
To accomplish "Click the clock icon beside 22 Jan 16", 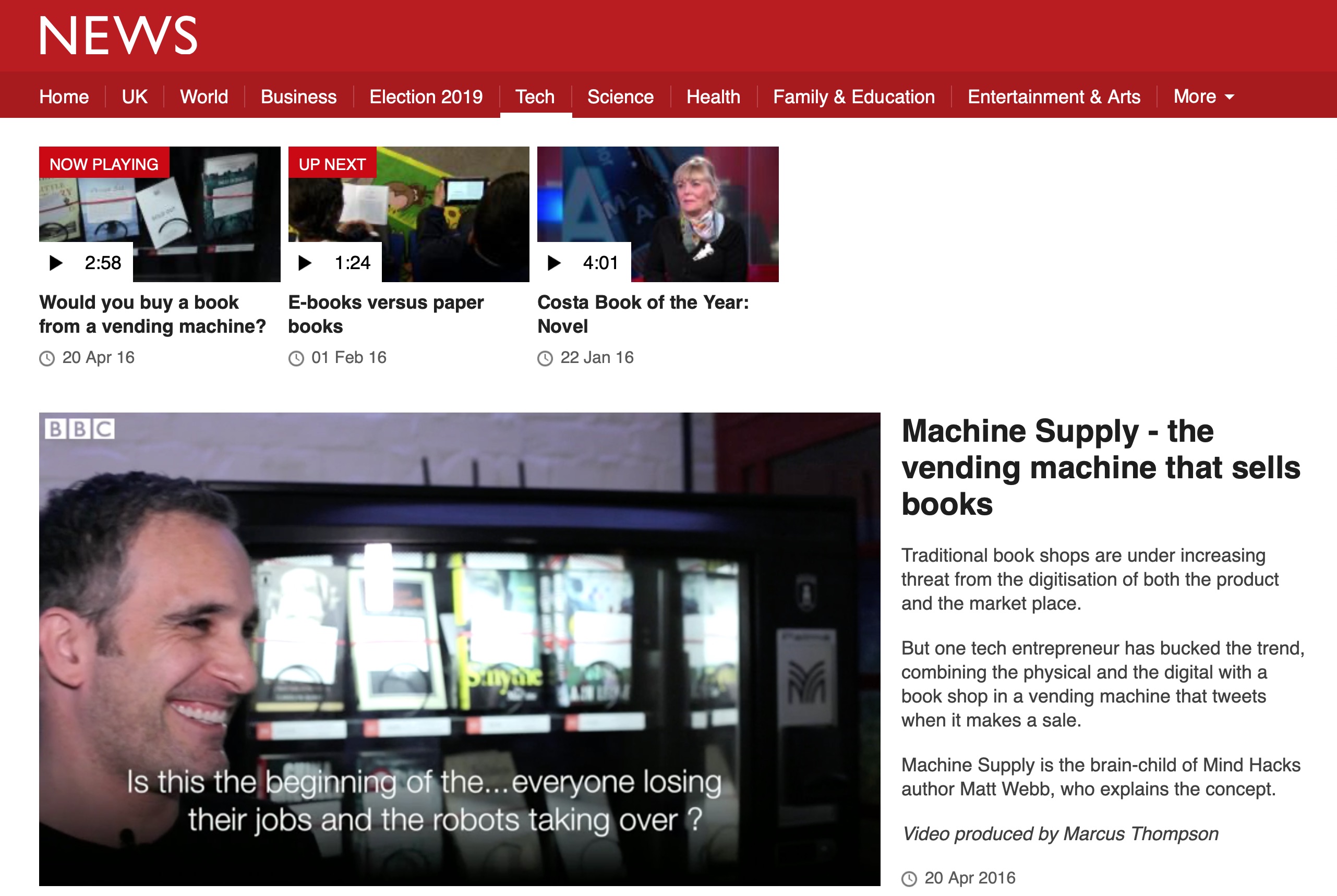I will tap(545, 358).
